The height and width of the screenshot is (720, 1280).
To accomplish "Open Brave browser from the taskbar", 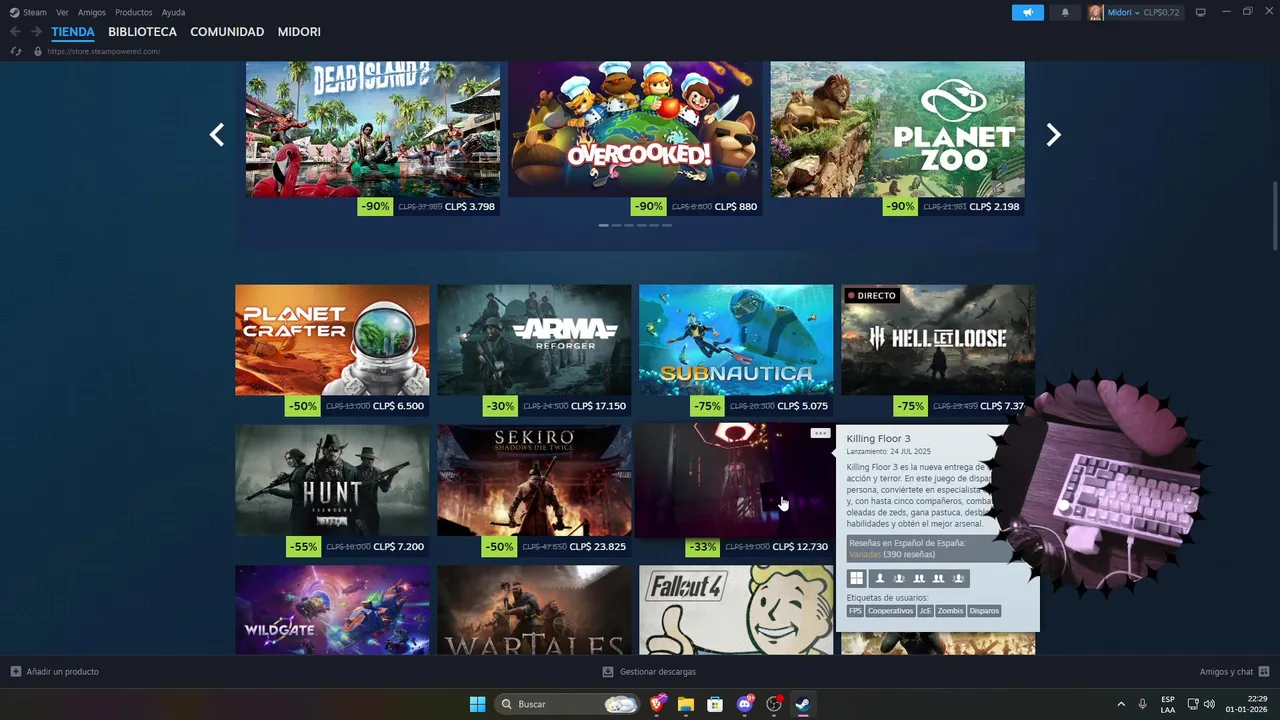I will click(657, 704).
